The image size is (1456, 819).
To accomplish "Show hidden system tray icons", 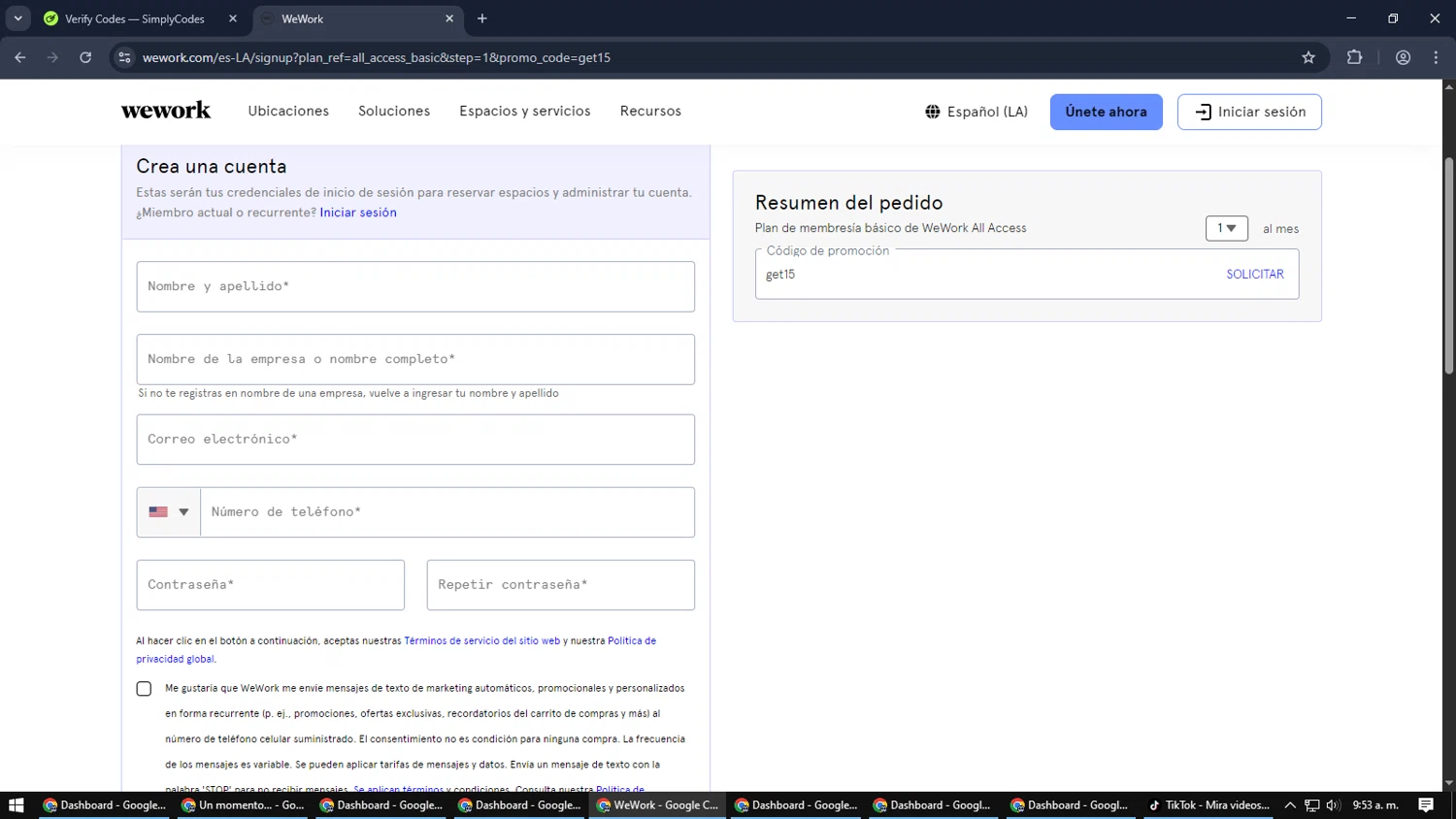I will click(x=1290, y=805).
